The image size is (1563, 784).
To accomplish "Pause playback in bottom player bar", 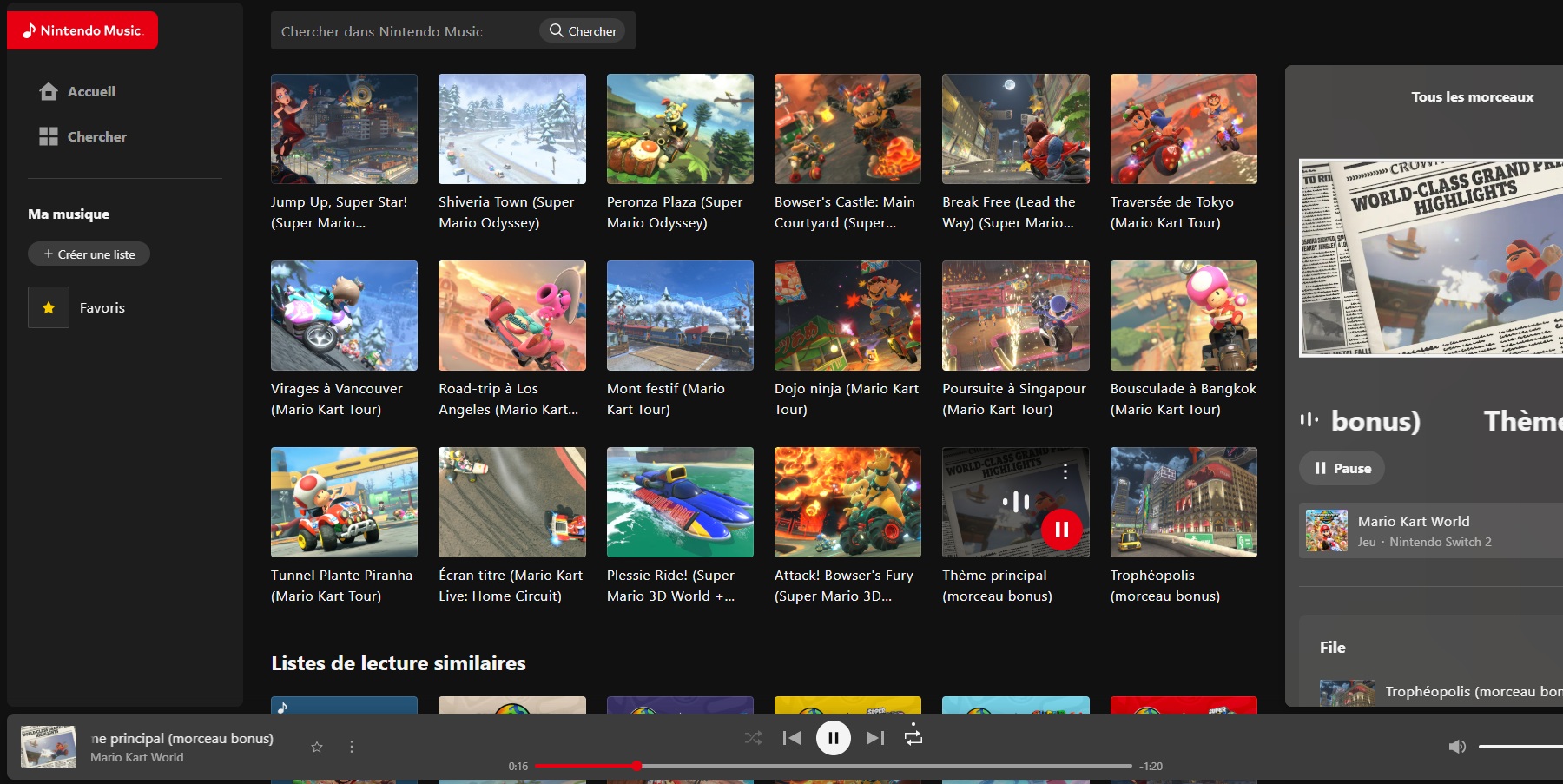I will (833, 738).
